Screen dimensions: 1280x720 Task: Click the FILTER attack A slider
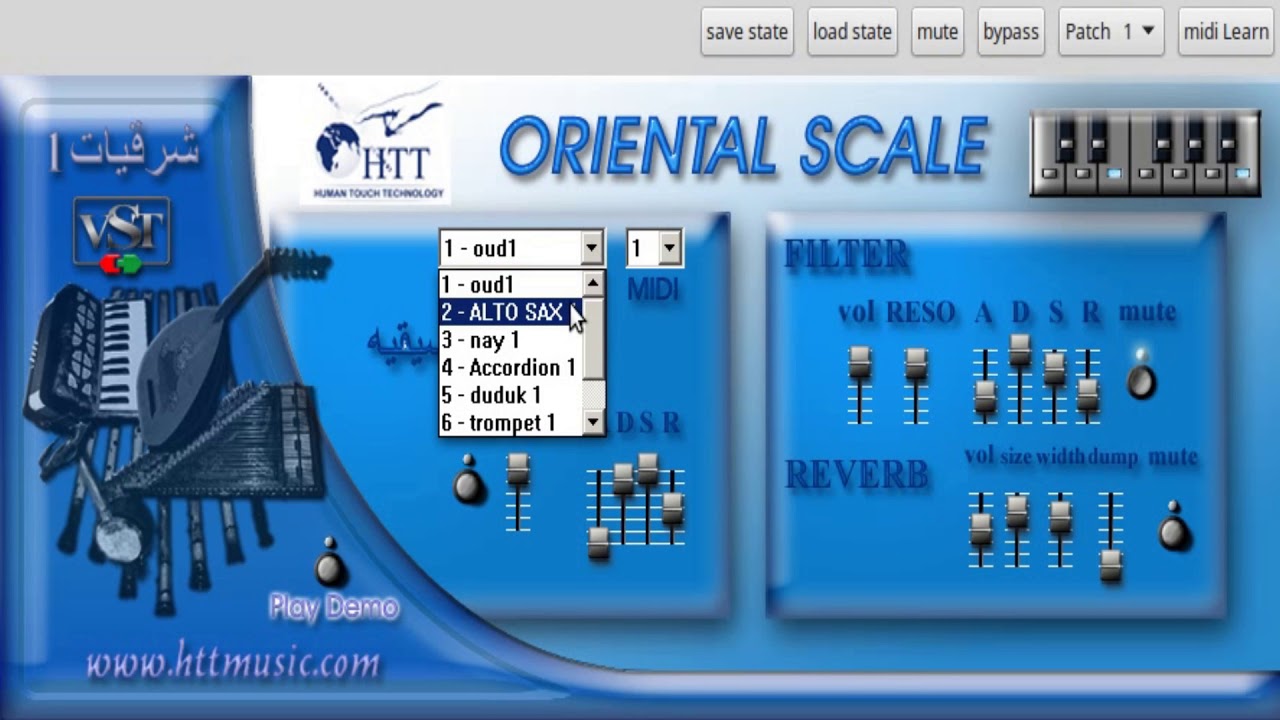coord(985,386)
